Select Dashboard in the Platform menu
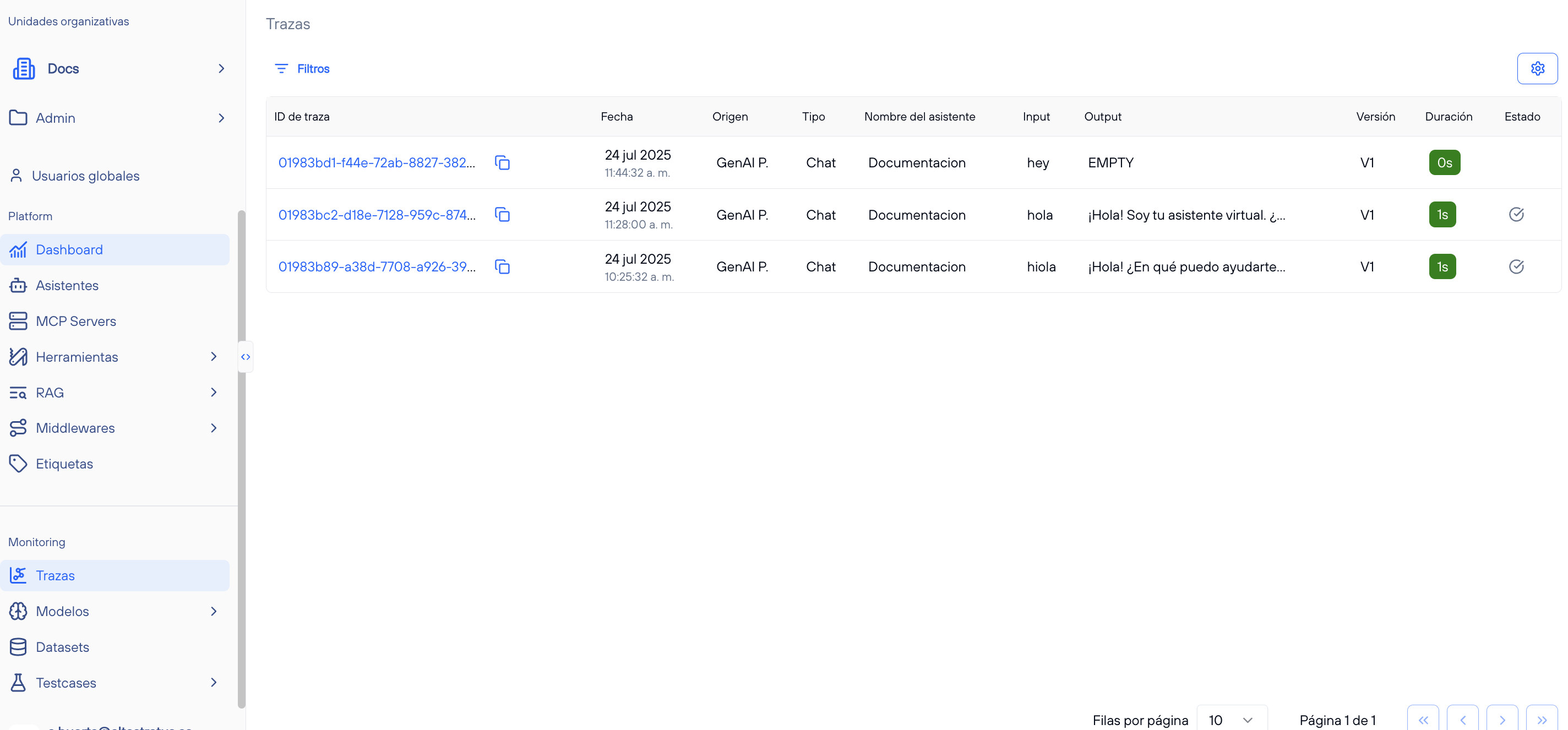Screen dimensions: 1568x730 (69, 249)
